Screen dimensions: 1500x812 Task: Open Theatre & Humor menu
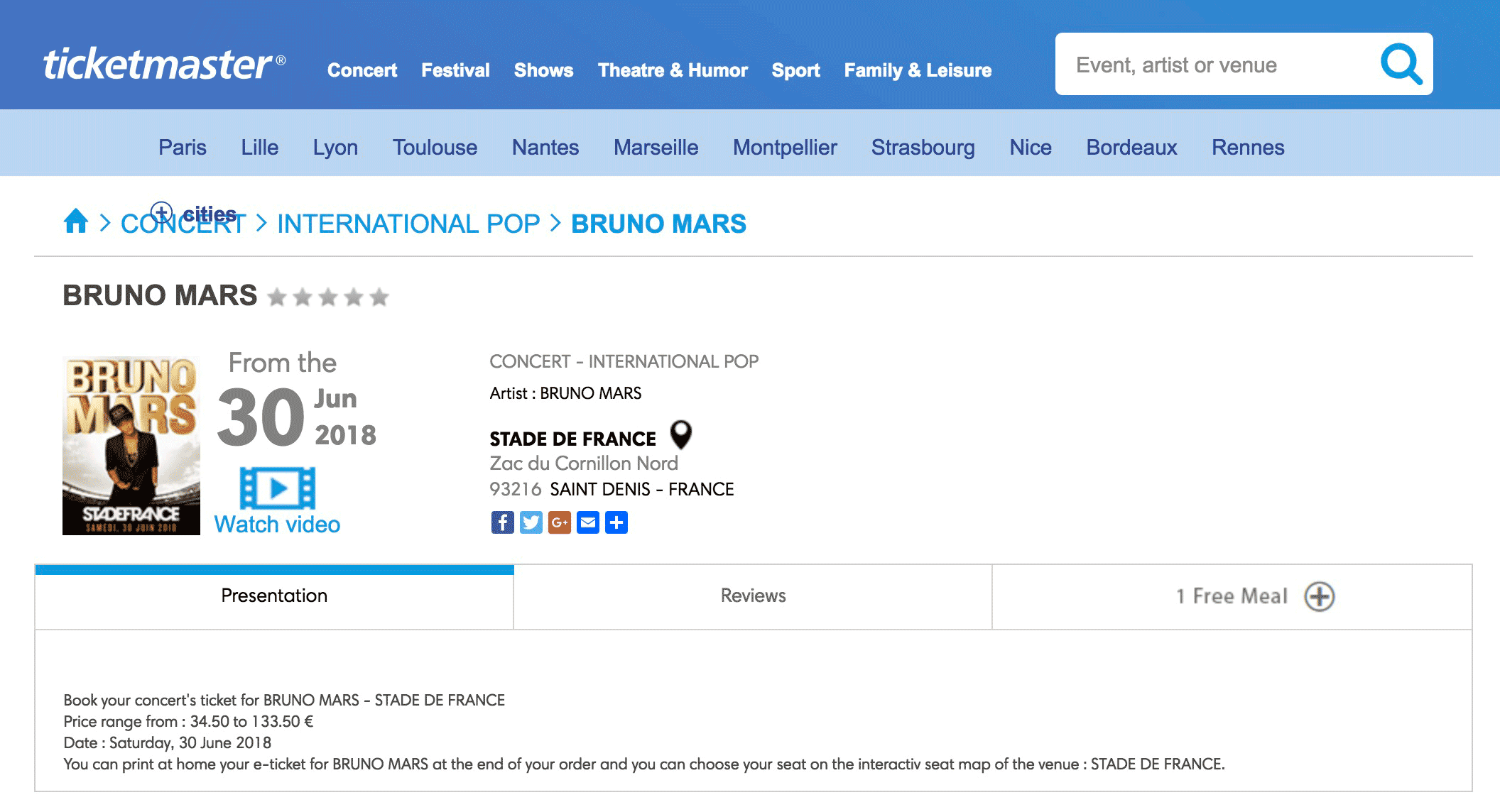point(673,70)
